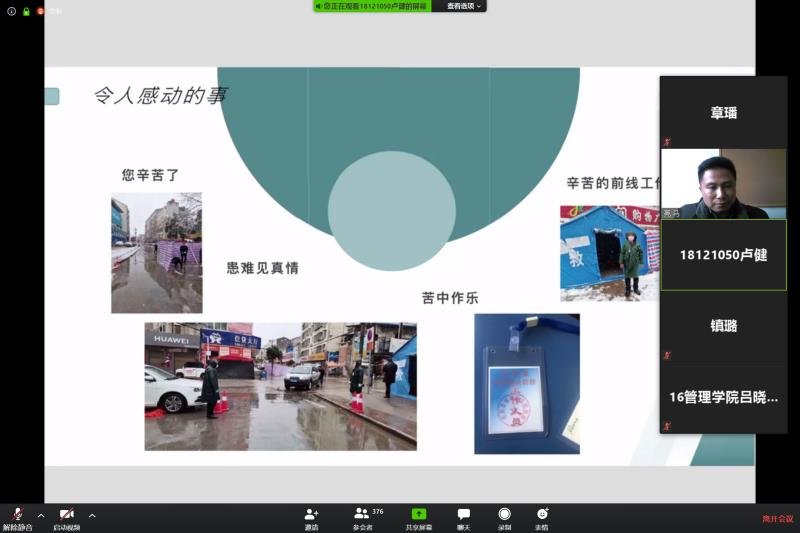Viewport: 800px width, 533px height.
Task: Open meeting info icon at top left
Action: coord(11,11)
